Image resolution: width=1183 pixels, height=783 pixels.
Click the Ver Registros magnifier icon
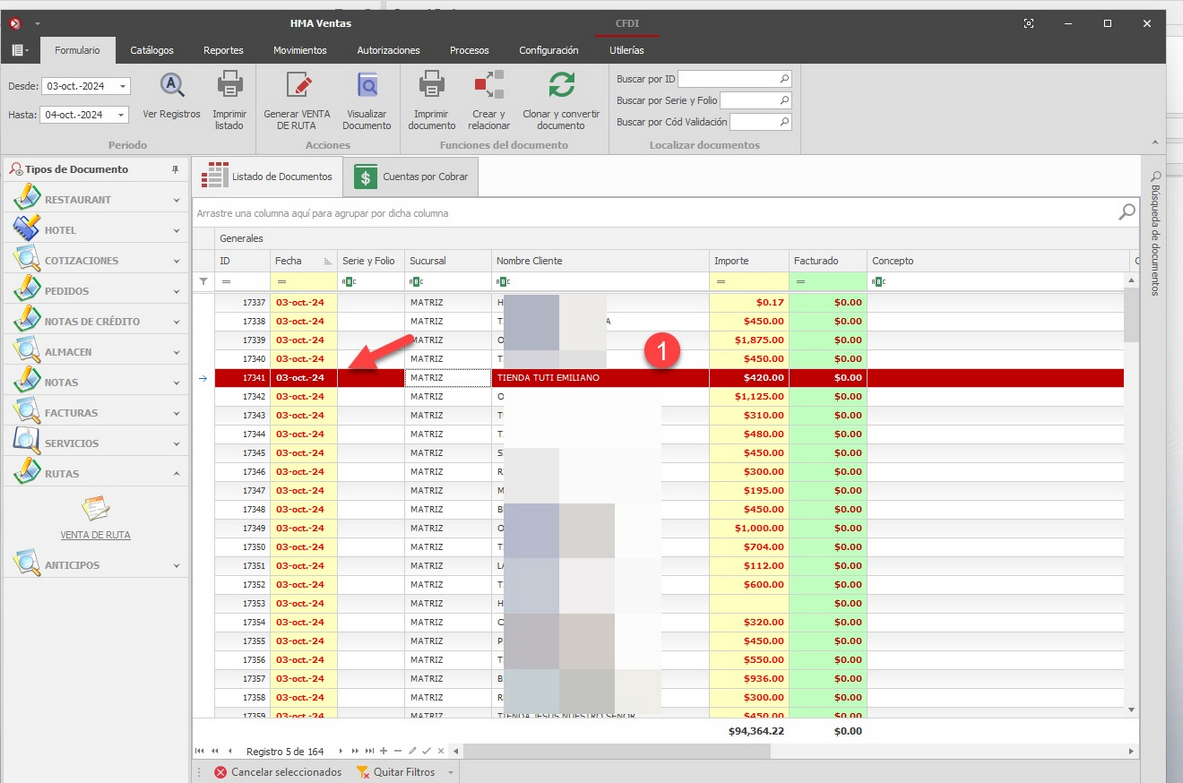click(x=171, y=84)
